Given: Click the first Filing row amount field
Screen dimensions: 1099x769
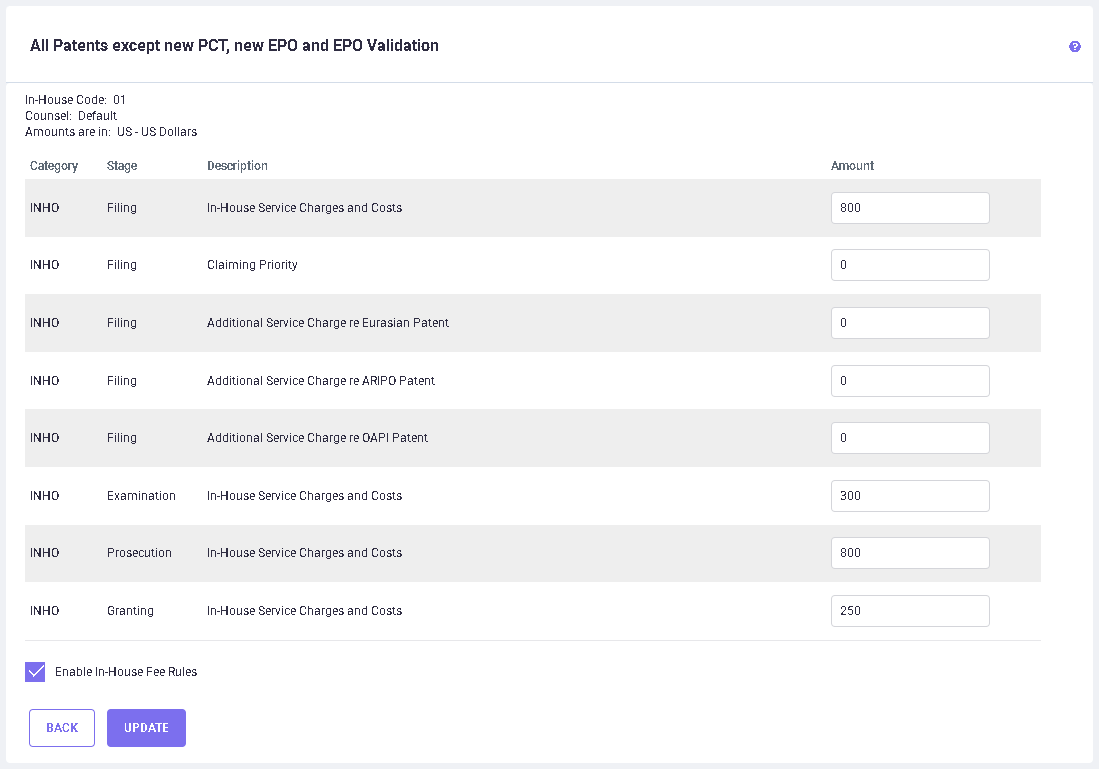Looking at the screenshot, I should click(x=909, y=208).
